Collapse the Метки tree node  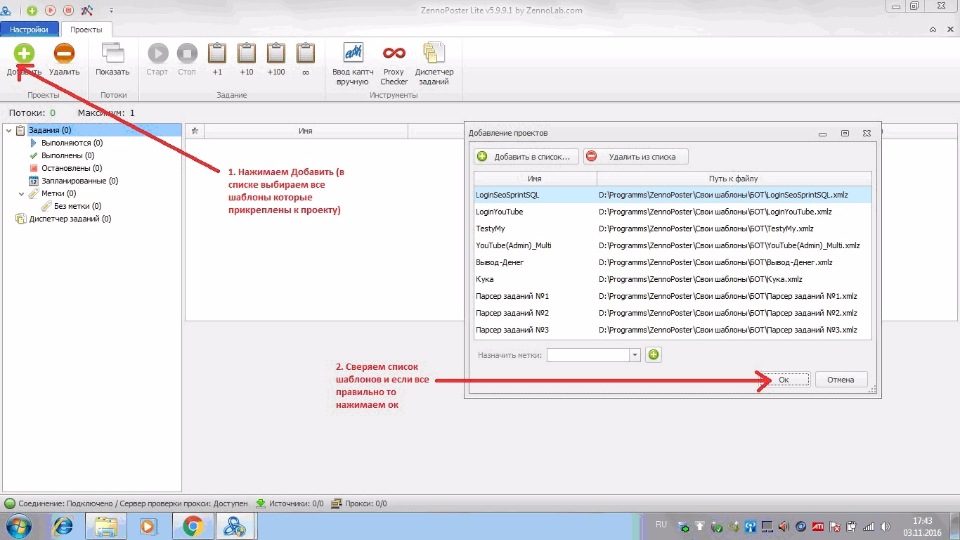coord(21,194)
